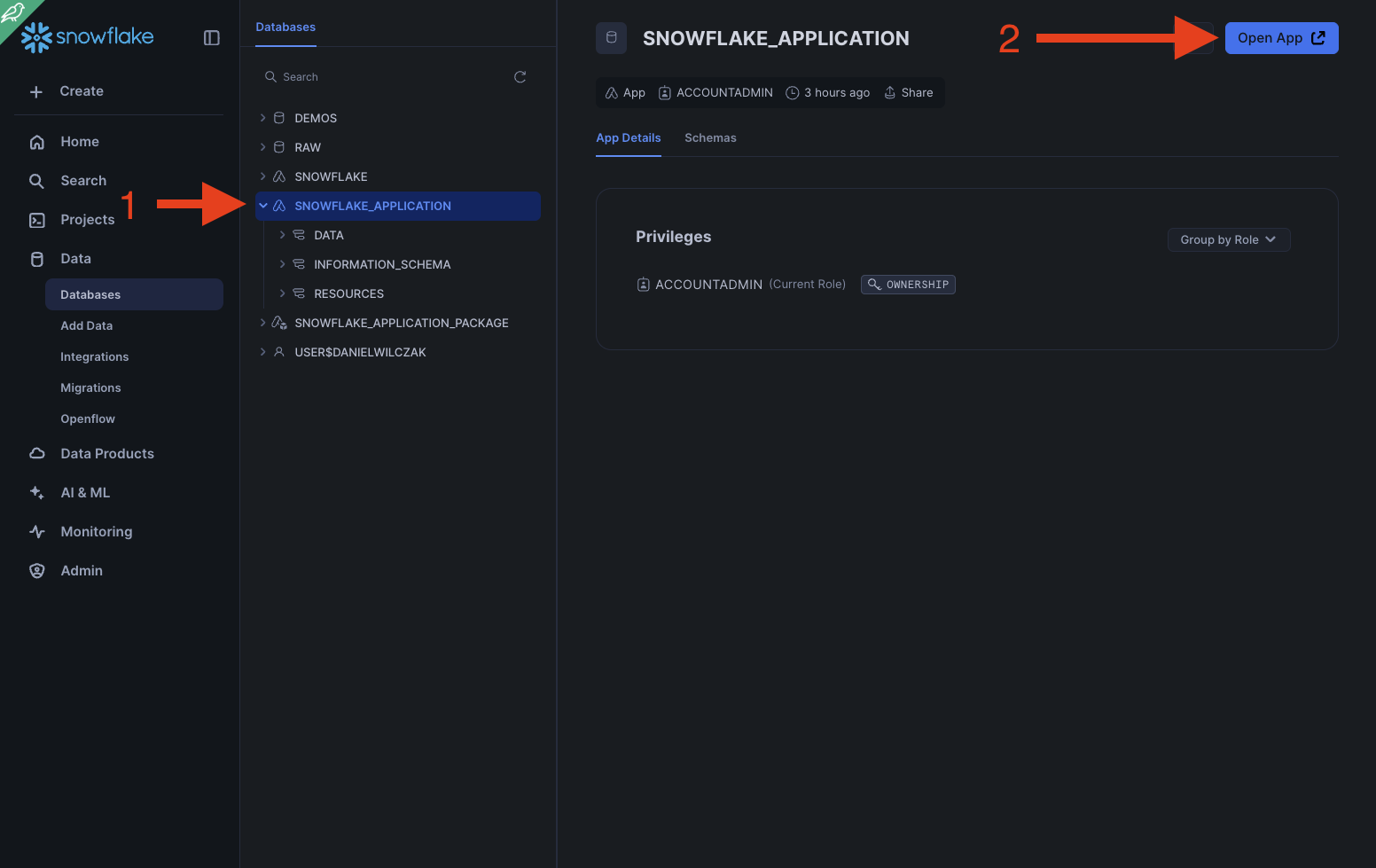Click the Data Products cloud icon
The height and width of the screenshot is (868, 1376).
pos(37,454)
